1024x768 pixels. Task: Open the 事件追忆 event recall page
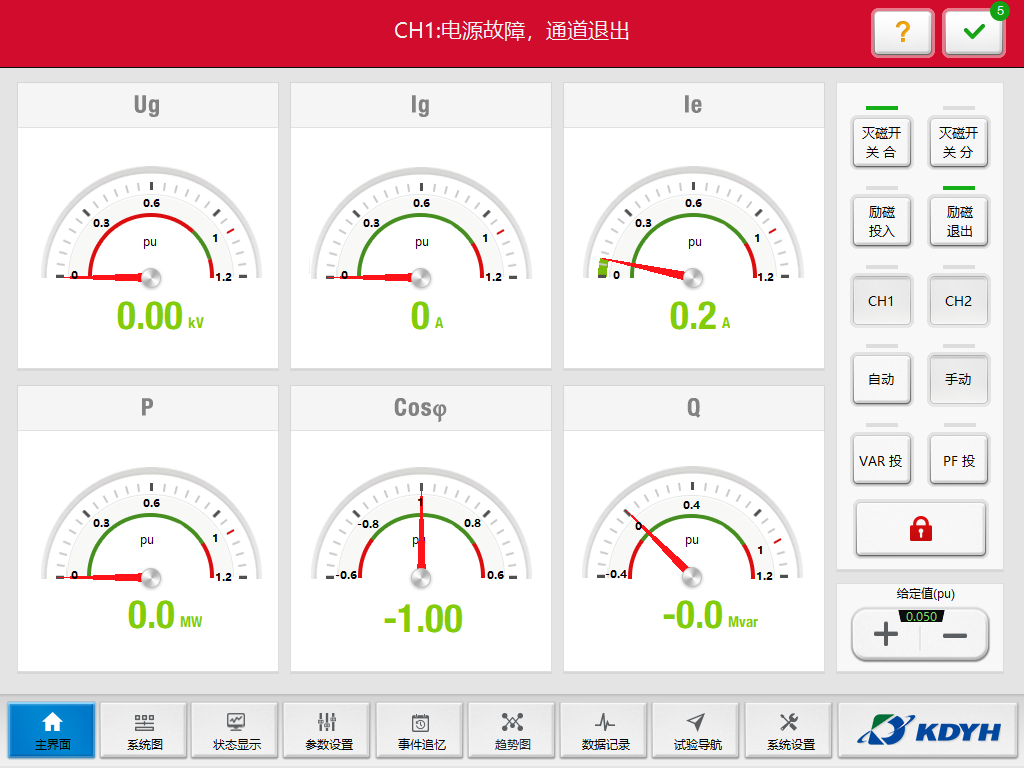(421, 731)
